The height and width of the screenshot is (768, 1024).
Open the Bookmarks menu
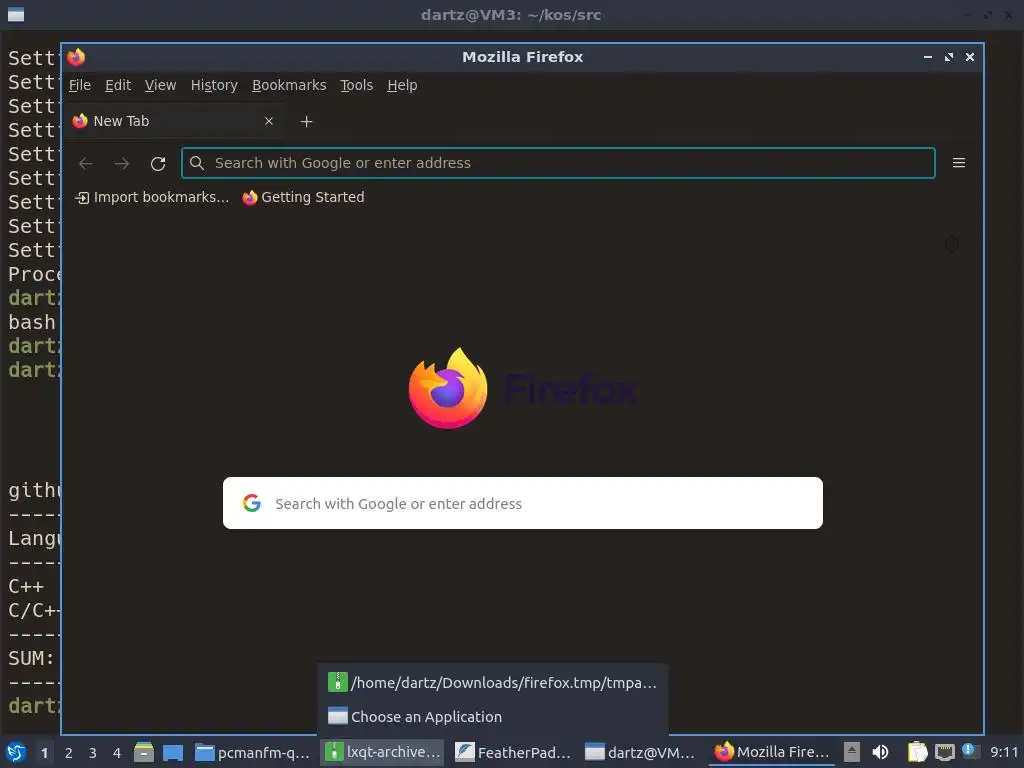tap(289, 86)
